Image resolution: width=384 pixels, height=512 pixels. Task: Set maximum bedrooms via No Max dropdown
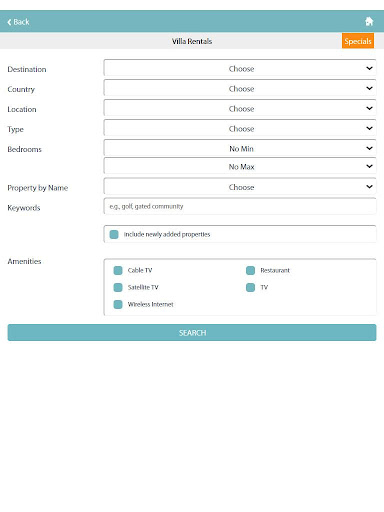coord(240,166)
